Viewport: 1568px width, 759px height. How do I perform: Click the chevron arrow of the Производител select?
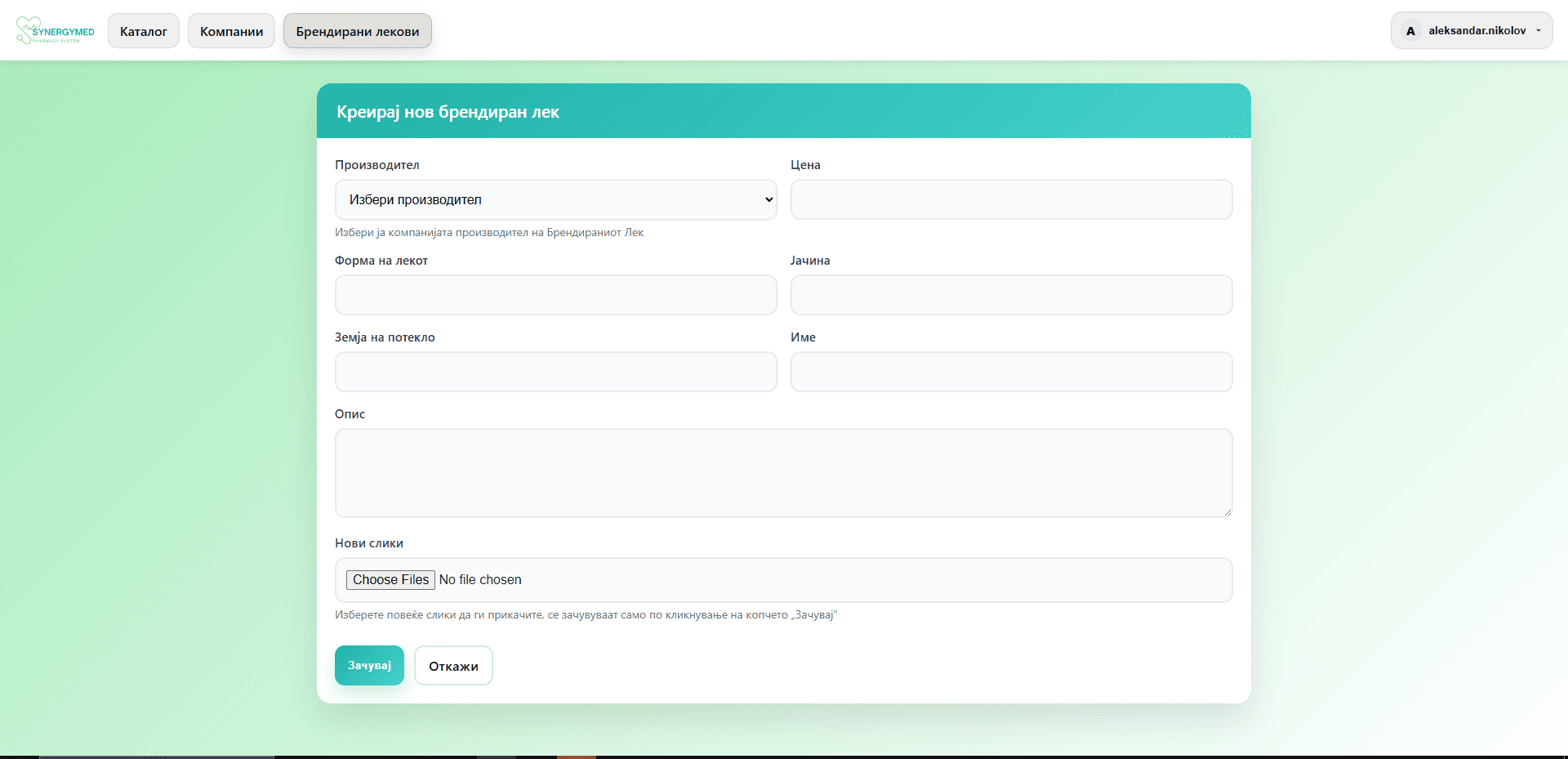tap(768, 200)
